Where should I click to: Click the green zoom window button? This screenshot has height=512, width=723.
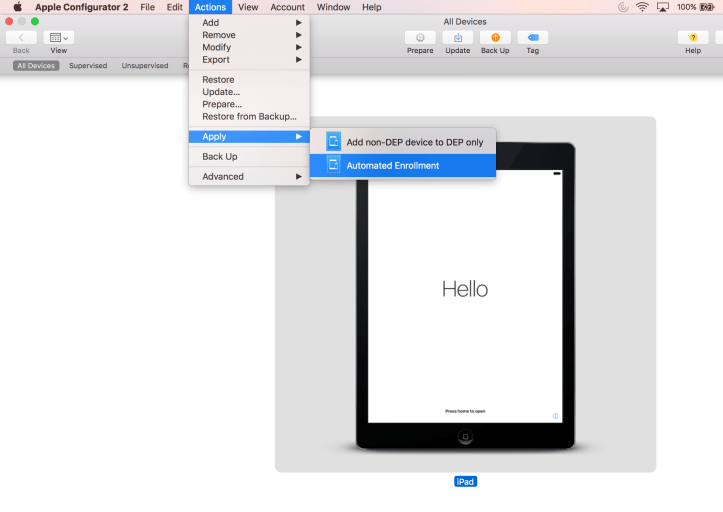pos(35,21)
